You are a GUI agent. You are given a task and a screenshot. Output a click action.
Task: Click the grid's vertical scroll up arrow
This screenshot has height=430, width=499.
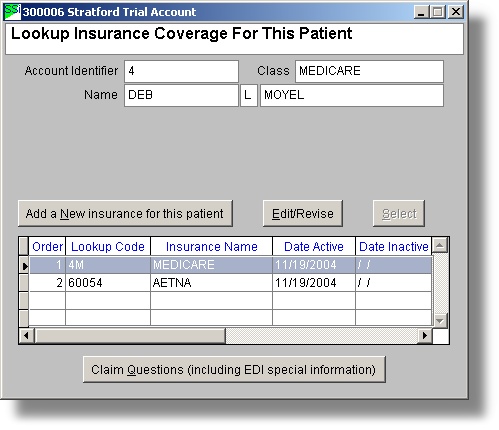440,245
